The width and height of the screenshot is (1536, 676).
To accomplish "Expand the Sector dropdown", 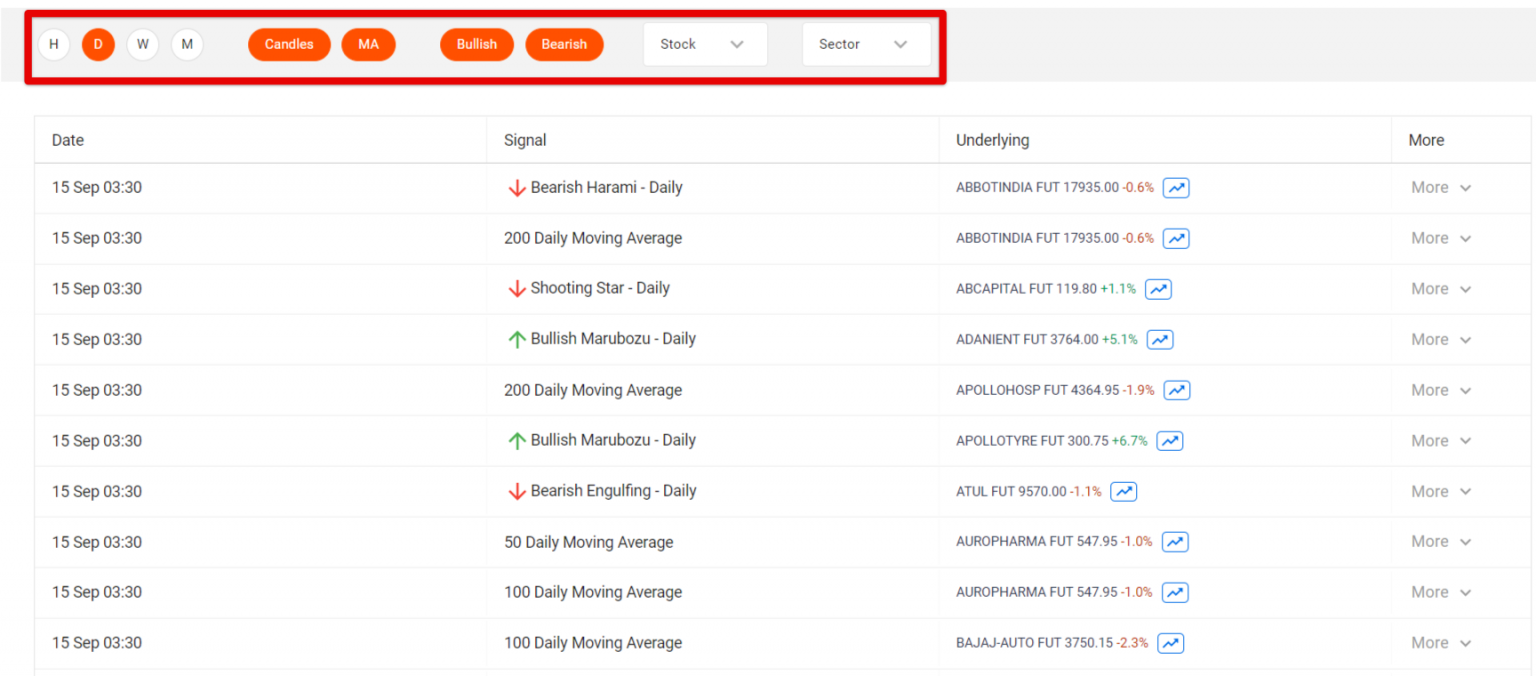I will (866, 44).
